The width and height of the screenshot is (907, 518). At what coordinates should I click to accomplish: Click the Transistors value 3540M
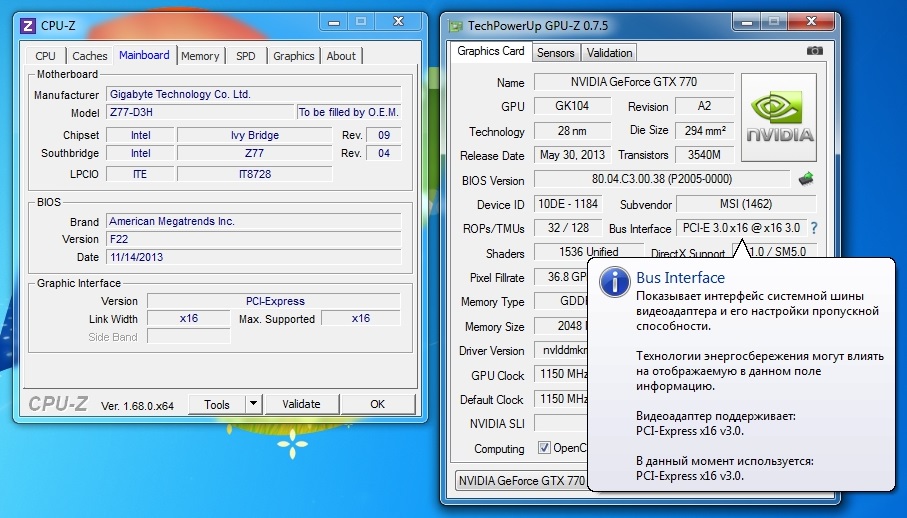tap(704, 154)
